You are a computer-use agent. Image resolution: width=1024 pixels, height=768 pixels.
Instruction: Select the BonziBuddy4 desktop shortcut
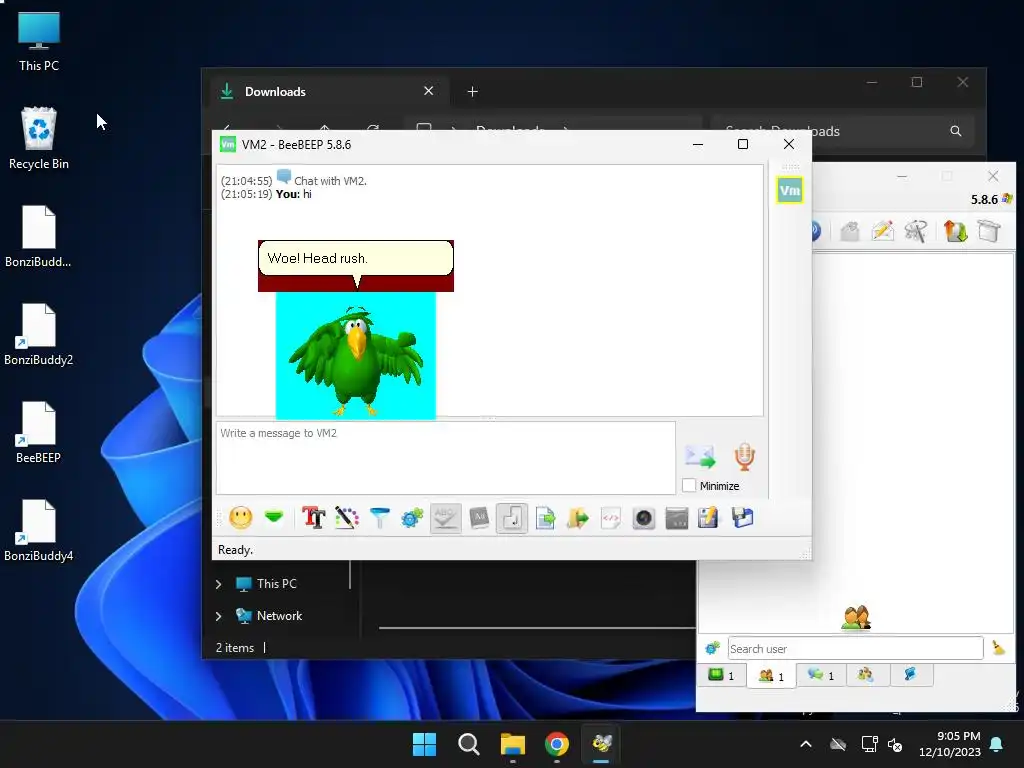coord(39,530)
